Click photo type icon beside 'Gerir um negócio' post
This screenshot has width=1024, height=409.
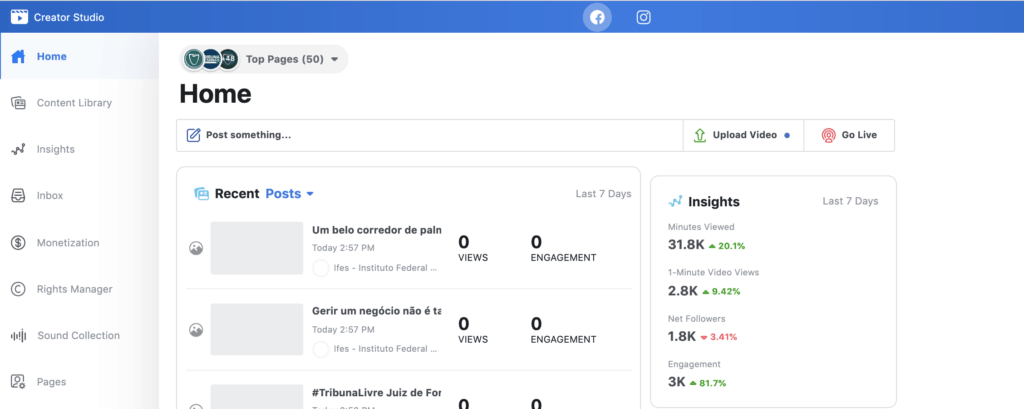pos(196,330)
